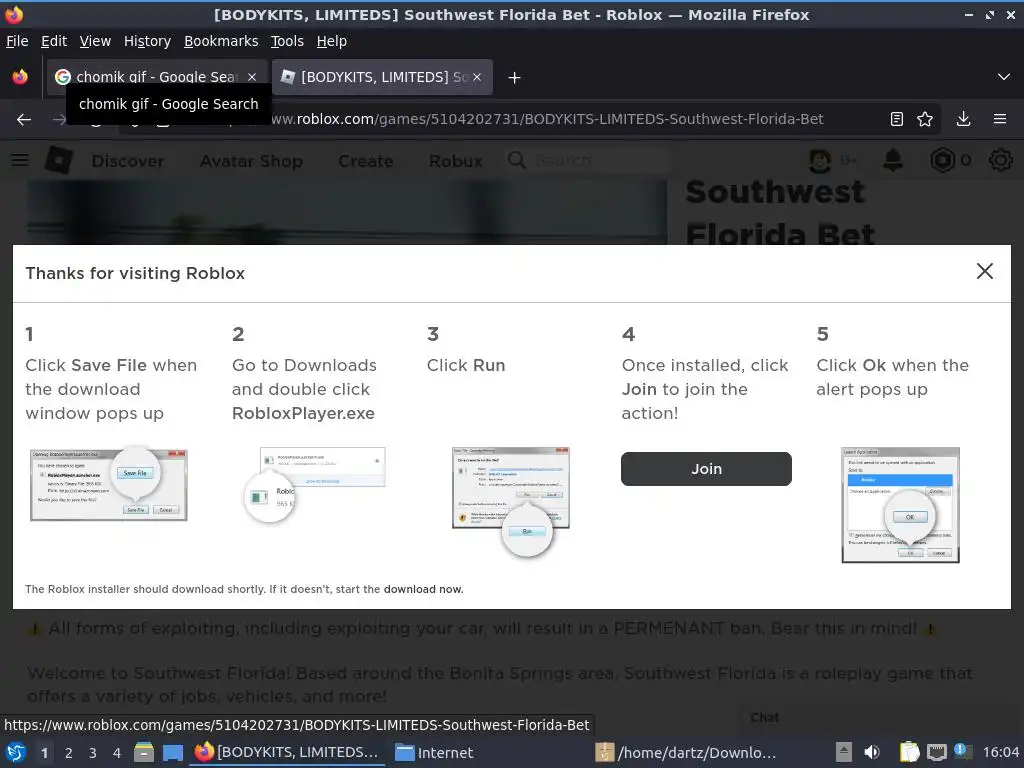Click the Join button in step 4
1024x768 pixels.
point(706,469)
